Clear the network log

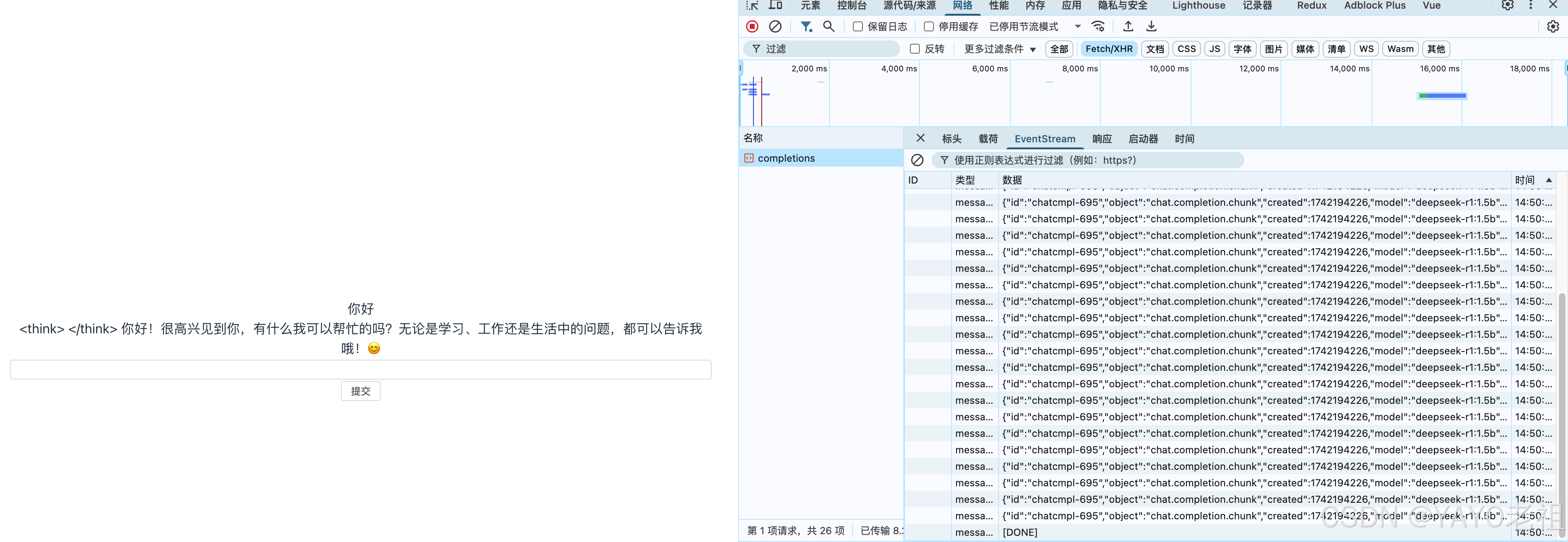coord(775,26)
